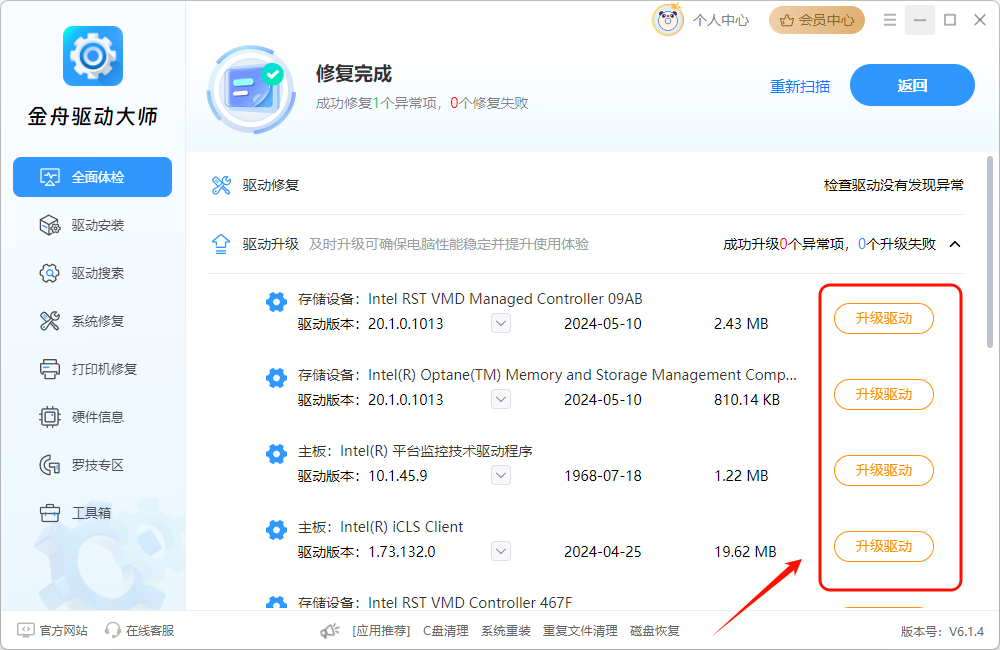Click the 驱动升级 upload arrow icon
This screenshot has height=650, width=1000.
click(221, 244)
